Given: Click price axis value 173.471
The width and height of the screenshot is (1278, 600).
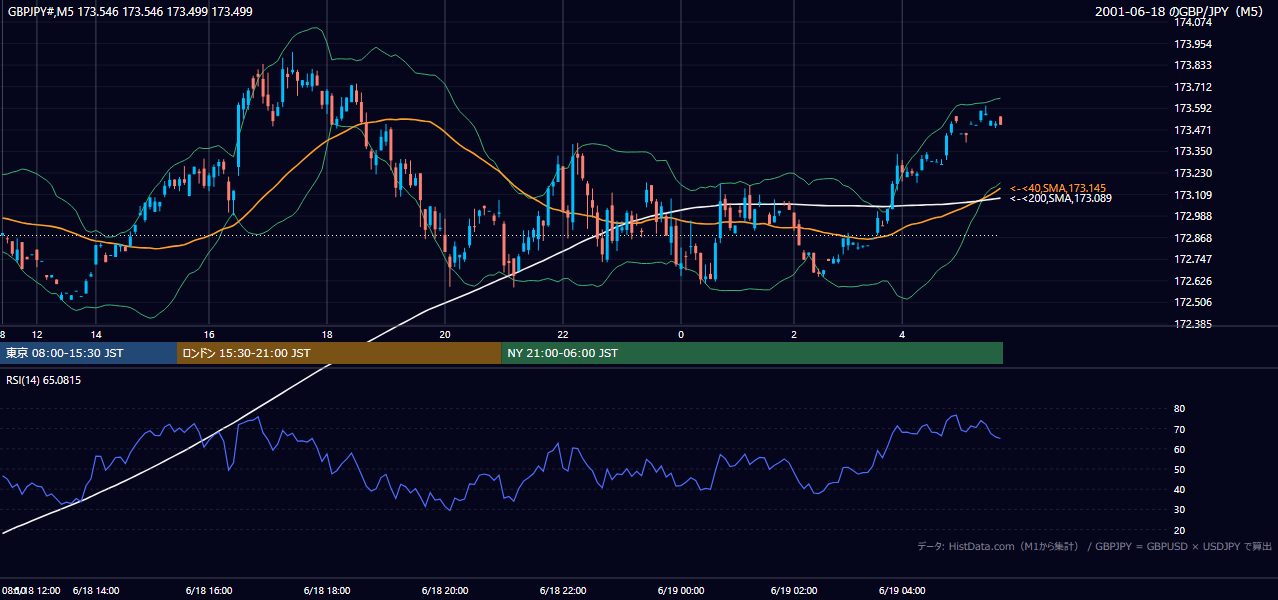Looking at the screenshot, I should click(x=1193, y=130).
